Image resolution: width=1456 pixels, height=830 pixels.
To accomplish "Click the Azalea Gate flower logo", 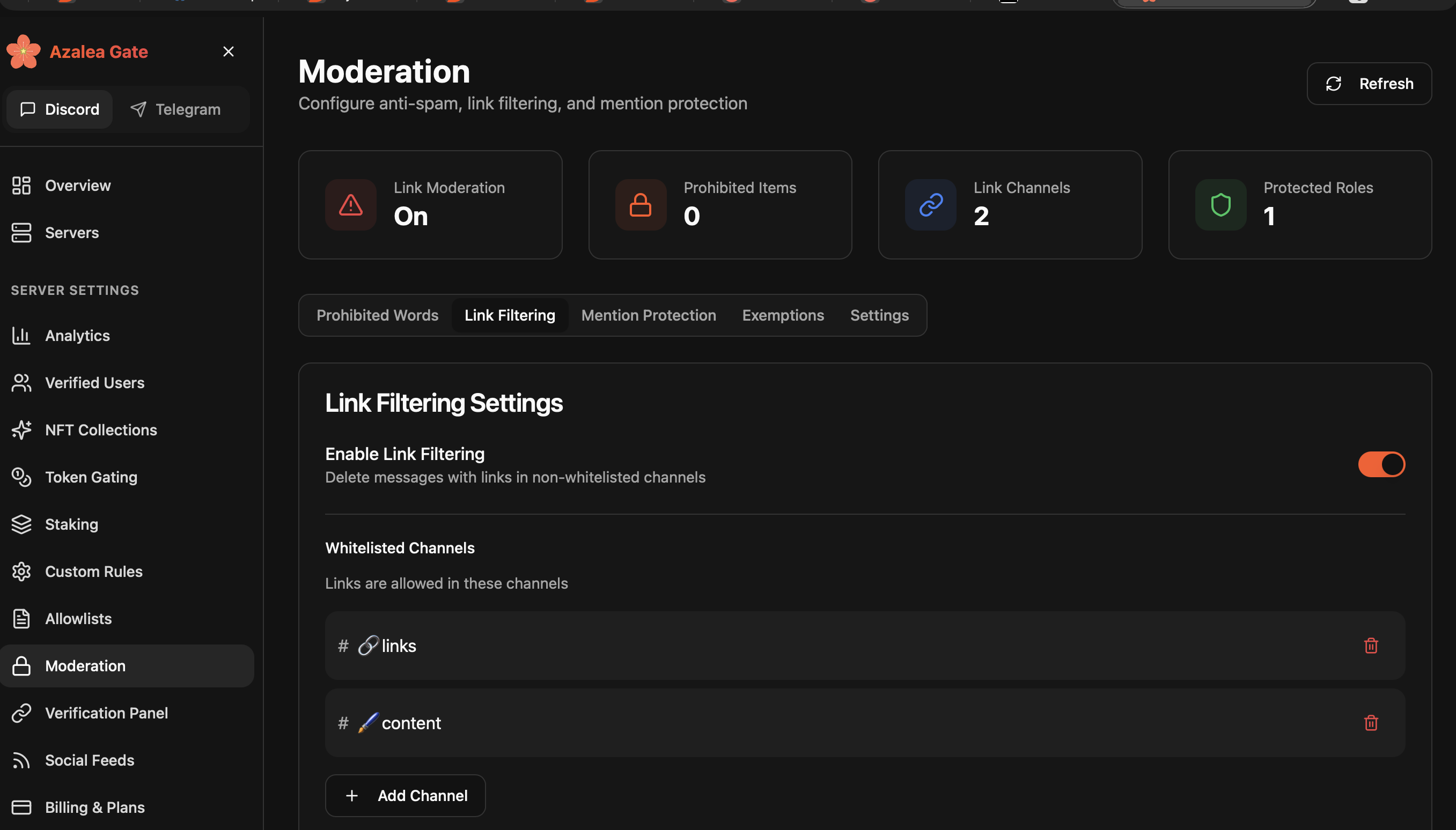I will click(24, 52).
